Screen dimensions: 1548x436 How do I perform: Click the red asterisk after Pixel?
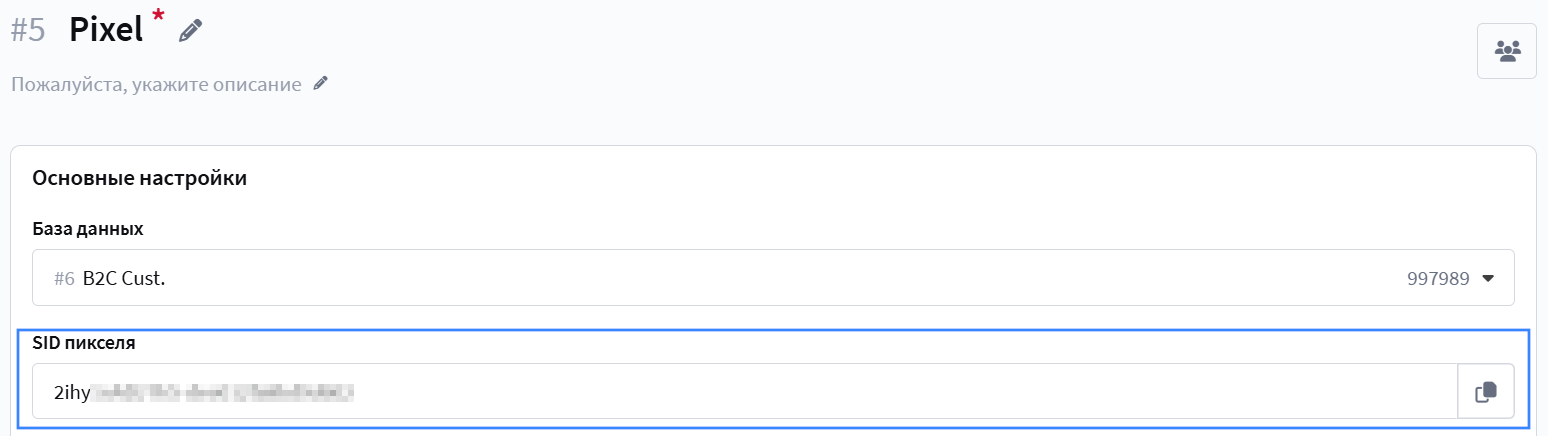pos(158,16)
